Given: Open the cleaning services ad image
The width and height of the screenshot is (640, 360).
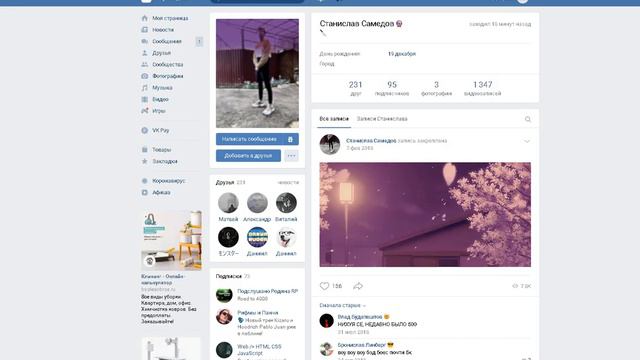Looking at the screenshot, I should click(171, 240).
